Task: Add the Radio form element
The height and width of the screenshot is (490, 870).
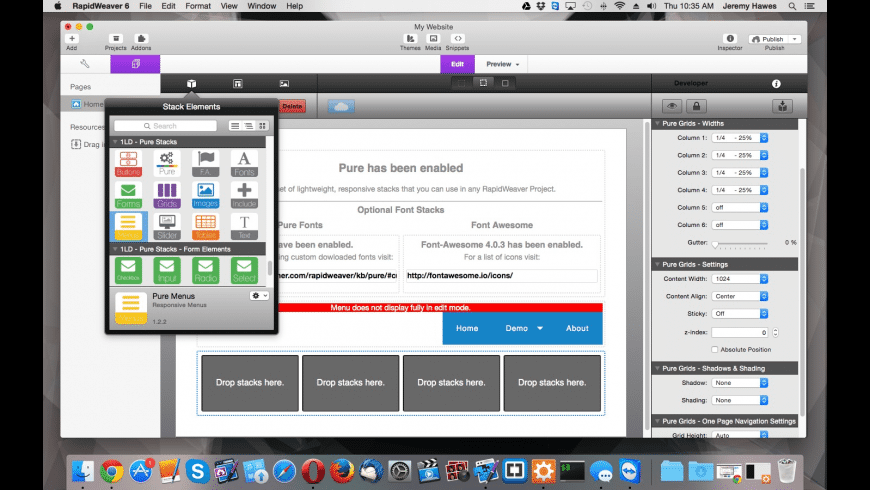Action: pos(205,270)
